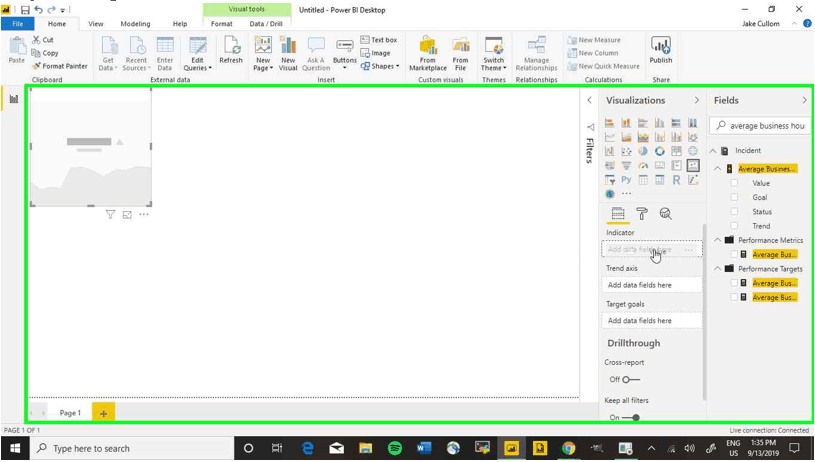Pick the Pie chart visualization
Viewport: 815px width, 462px height.
643,151
